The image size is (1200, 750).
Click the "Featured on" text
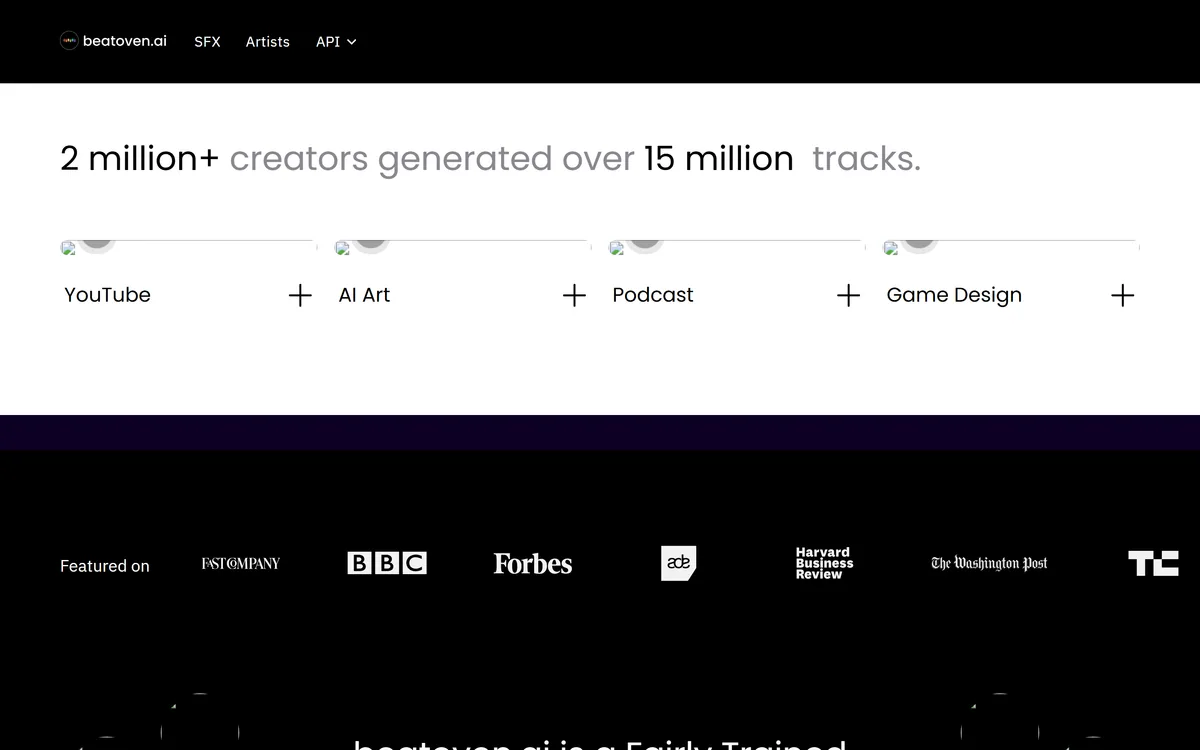click(105, 566)
